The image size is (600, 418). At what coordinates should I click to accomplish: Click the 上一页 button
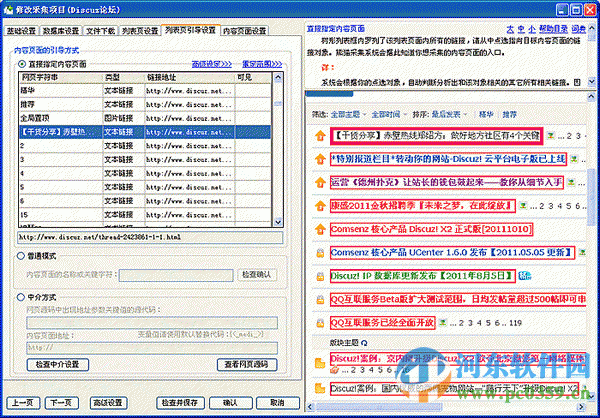tap(23, 403)
